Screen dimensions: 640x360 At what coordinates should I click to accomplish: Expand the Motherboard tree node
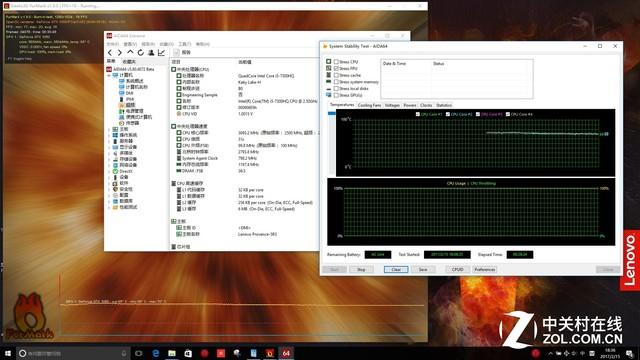click(x=109, y=129)
